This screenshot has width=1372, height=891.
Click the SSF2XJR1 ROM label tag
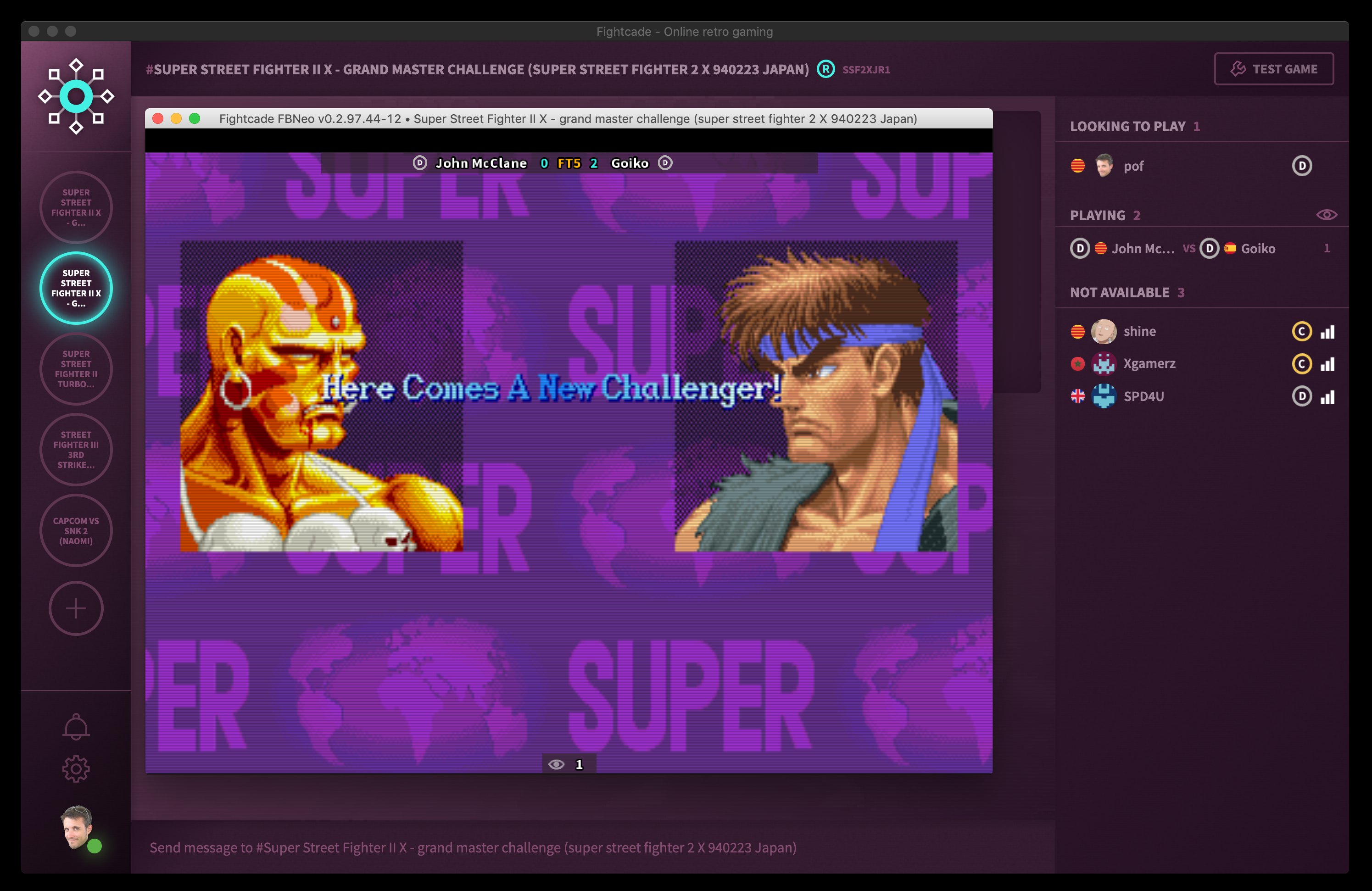point(864,69)
